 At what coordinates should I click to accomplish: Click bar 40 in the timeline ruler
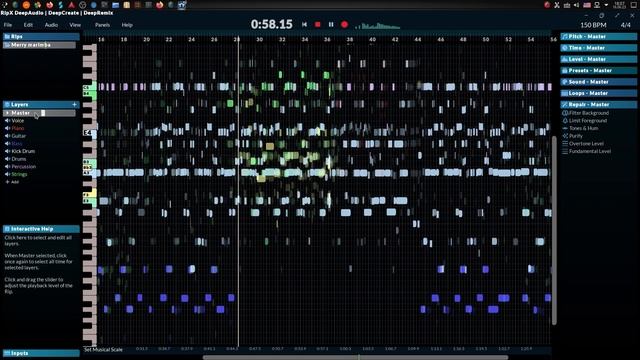point(372,40)
